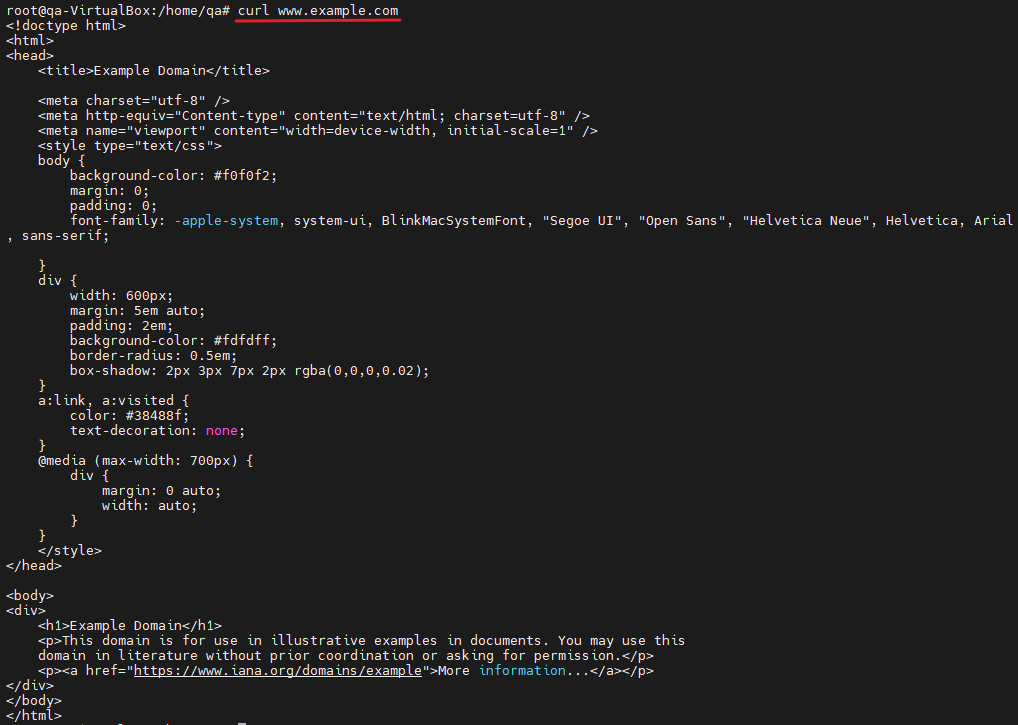Viewport: 1018px width, 725px height.
Task: Click the '<title>Example Domain</title>' line
Action: point(154,70)
